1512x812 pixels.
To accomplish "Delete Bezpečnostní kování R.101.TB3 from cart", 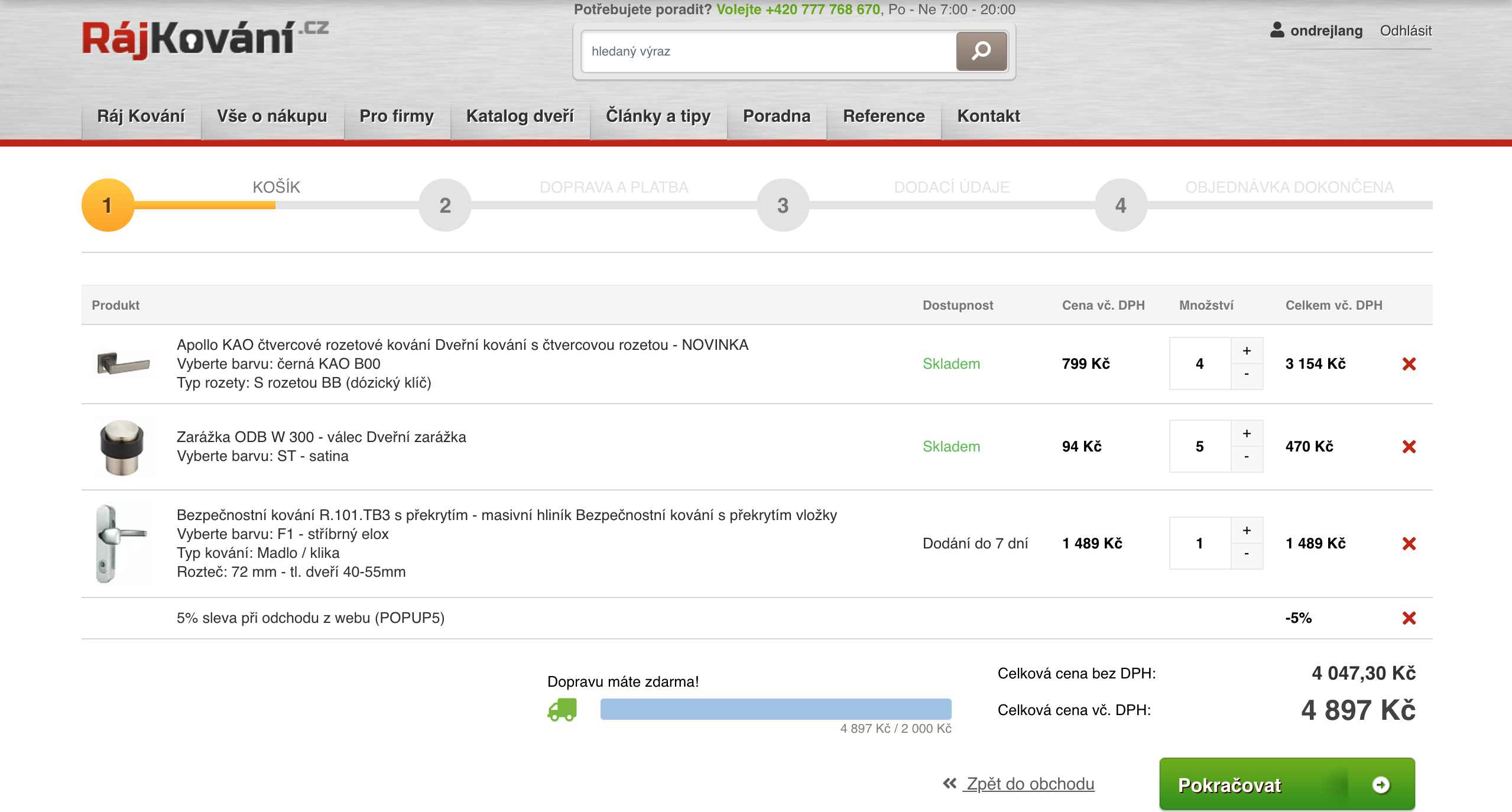I will (x=1409, y=544).
